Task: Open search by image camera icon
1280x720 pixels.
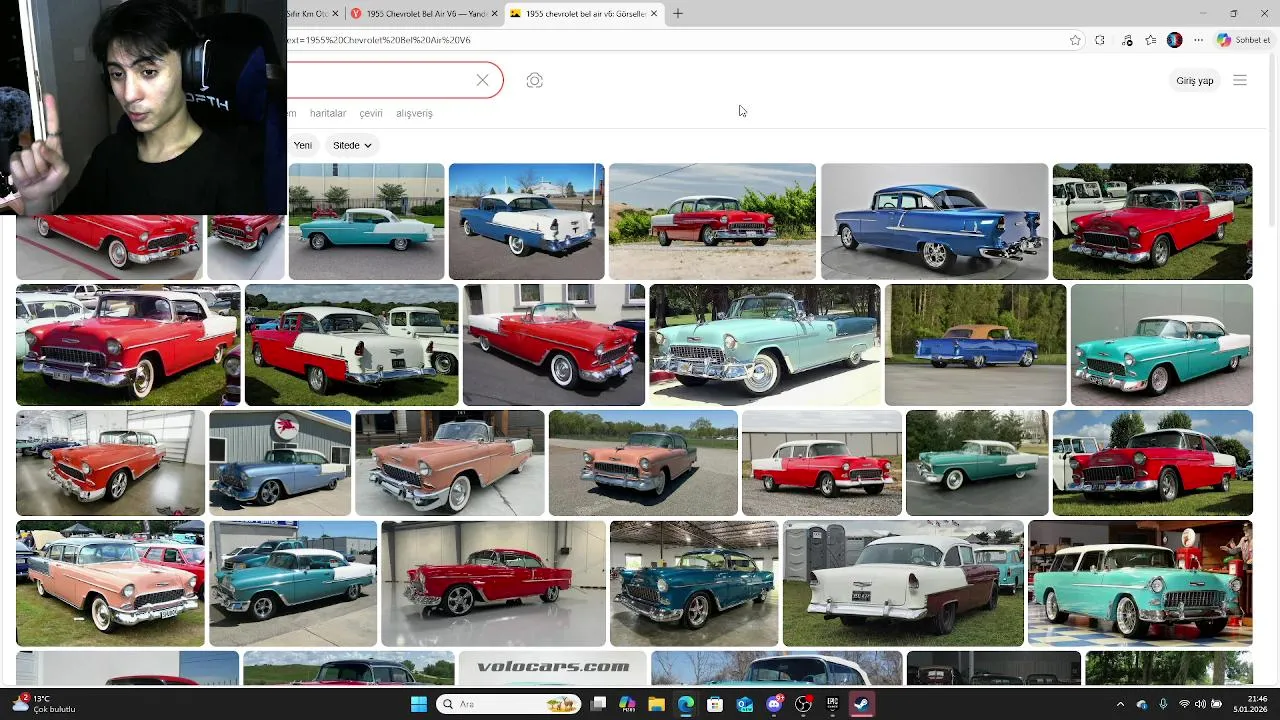Action: [x=534, y=80]
